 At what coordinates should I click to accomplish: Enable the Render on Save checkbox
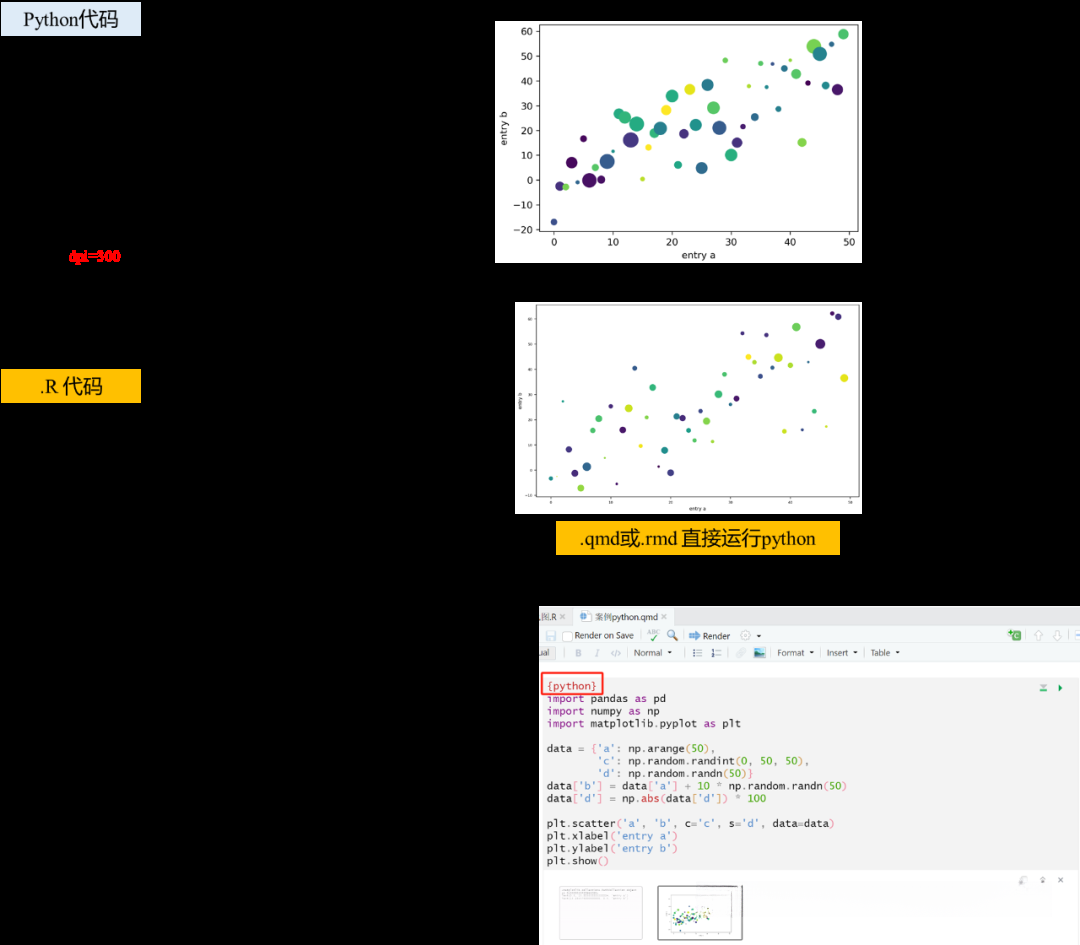tap(568, 636)
